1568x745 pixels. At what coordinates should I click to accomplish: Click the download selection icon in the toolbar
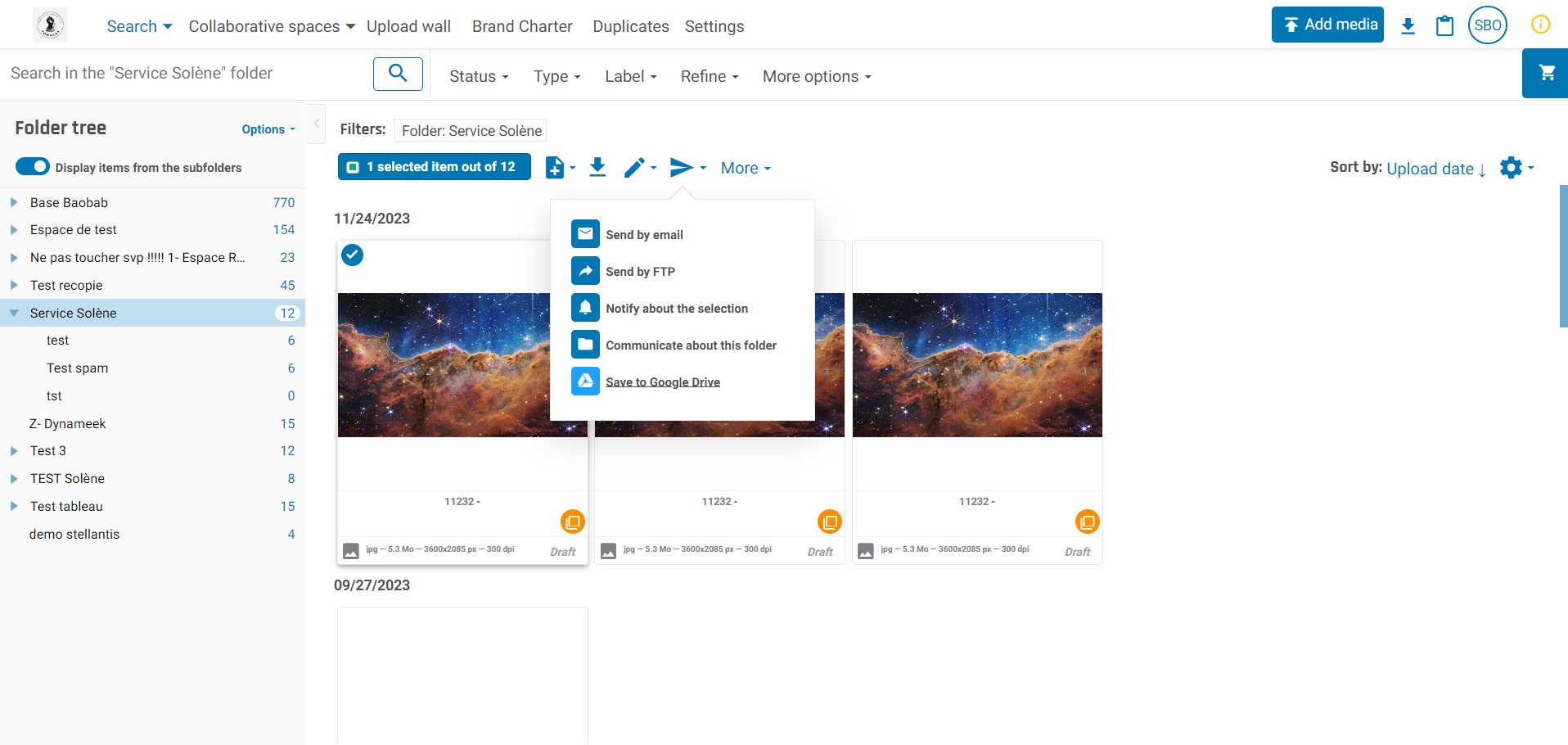coord(597,167)
